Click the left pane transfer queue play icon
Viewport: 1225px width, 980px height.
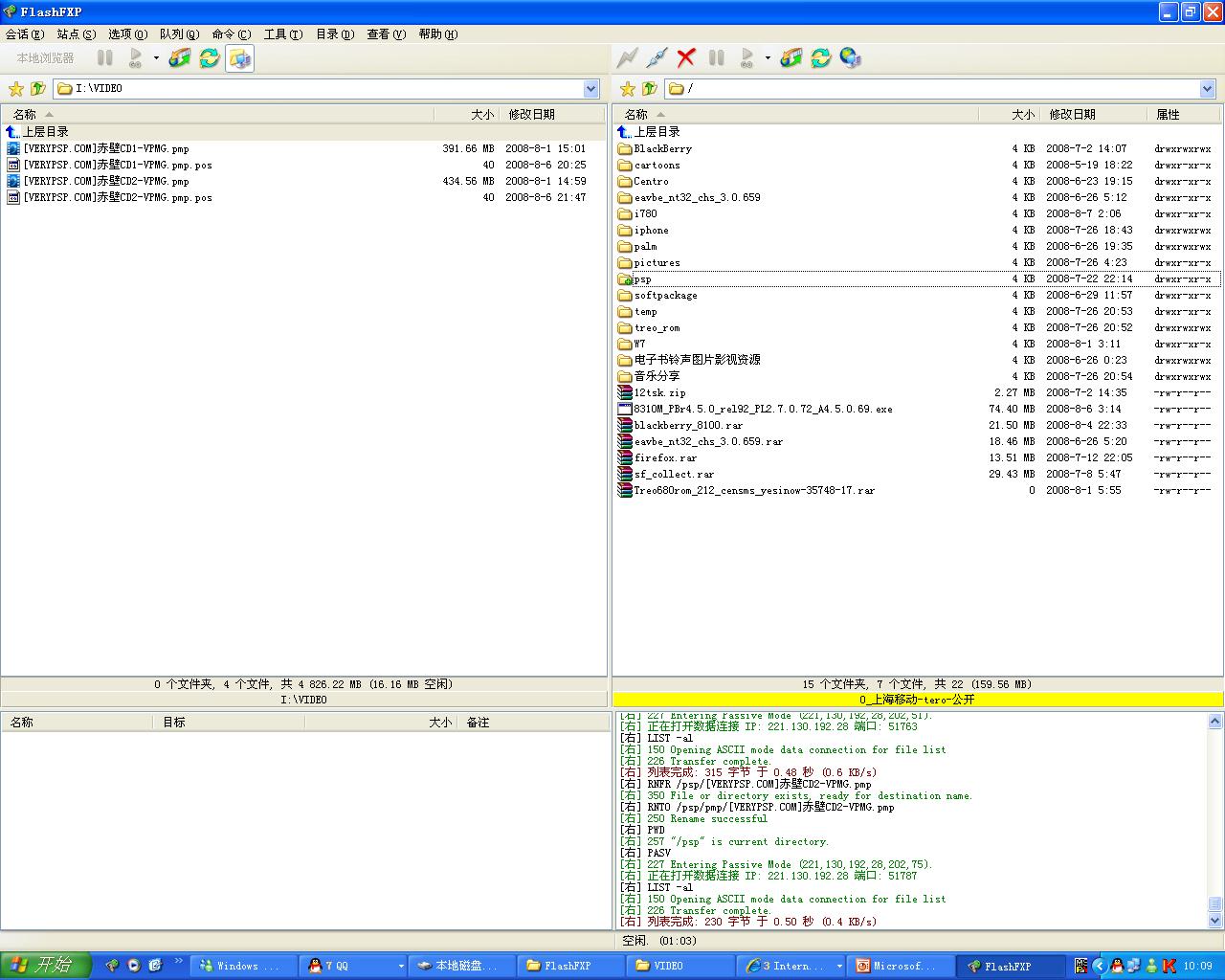point(136,58)
